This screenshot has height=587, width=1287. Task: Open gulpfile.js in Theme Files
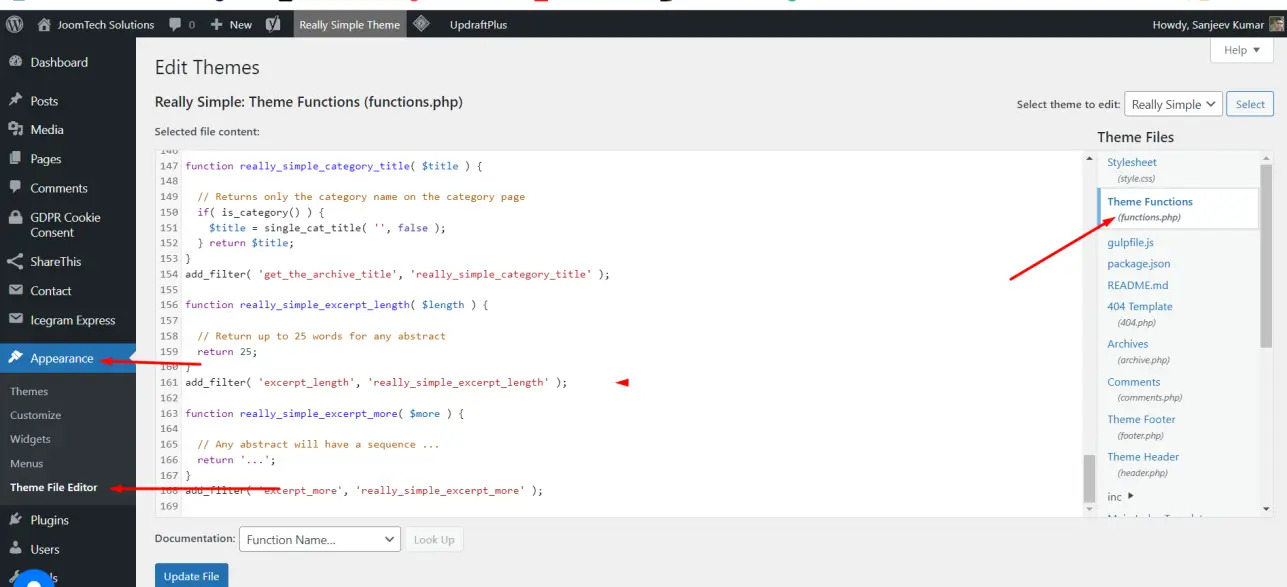1130,242
